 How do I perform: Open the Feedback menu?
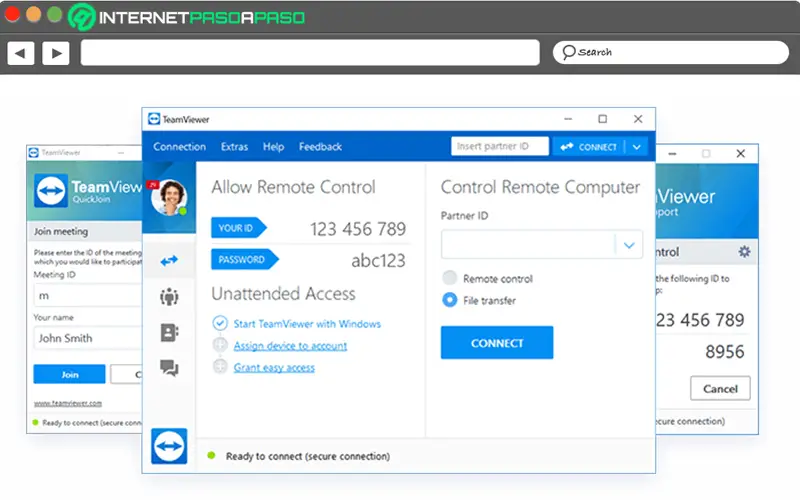click(320, 147)
